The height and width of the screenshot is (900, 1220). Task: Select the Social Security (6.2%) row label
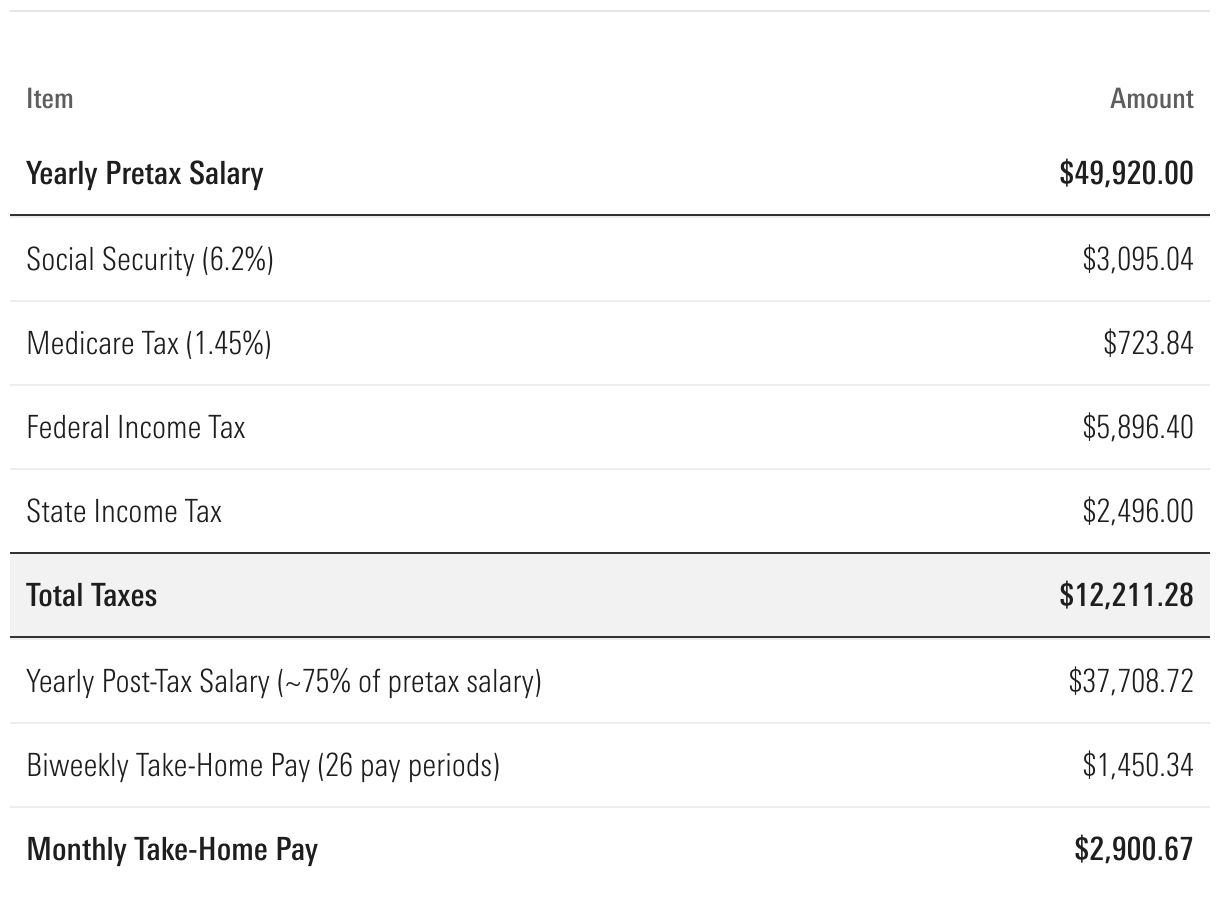(150, 260)
